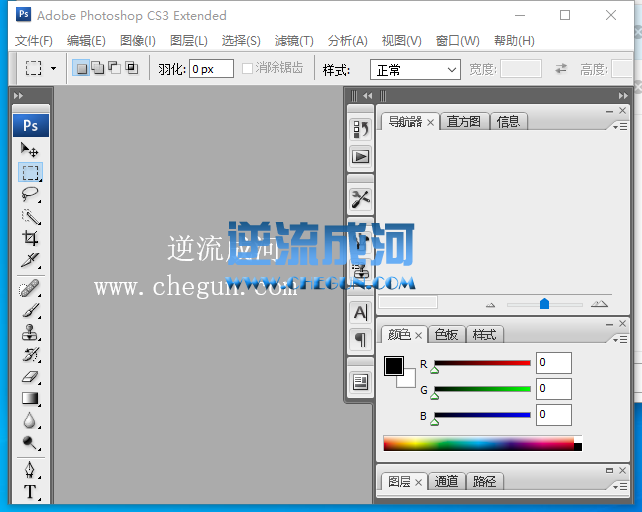Switch to the 路径 tab

click(x=484, y=481)
